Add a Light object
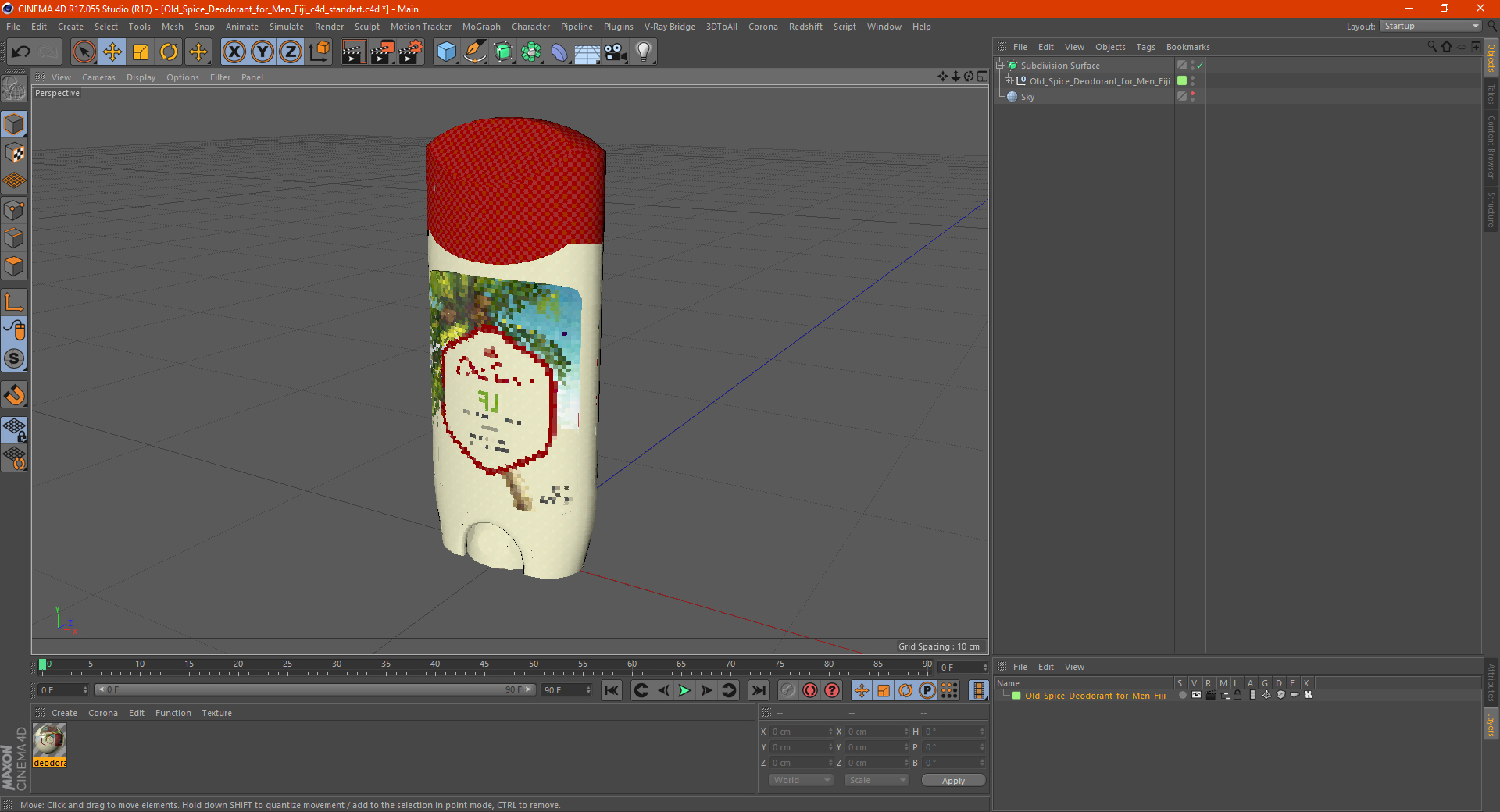The width and height of the screenshot is (1500, 812). click(644, 52)
